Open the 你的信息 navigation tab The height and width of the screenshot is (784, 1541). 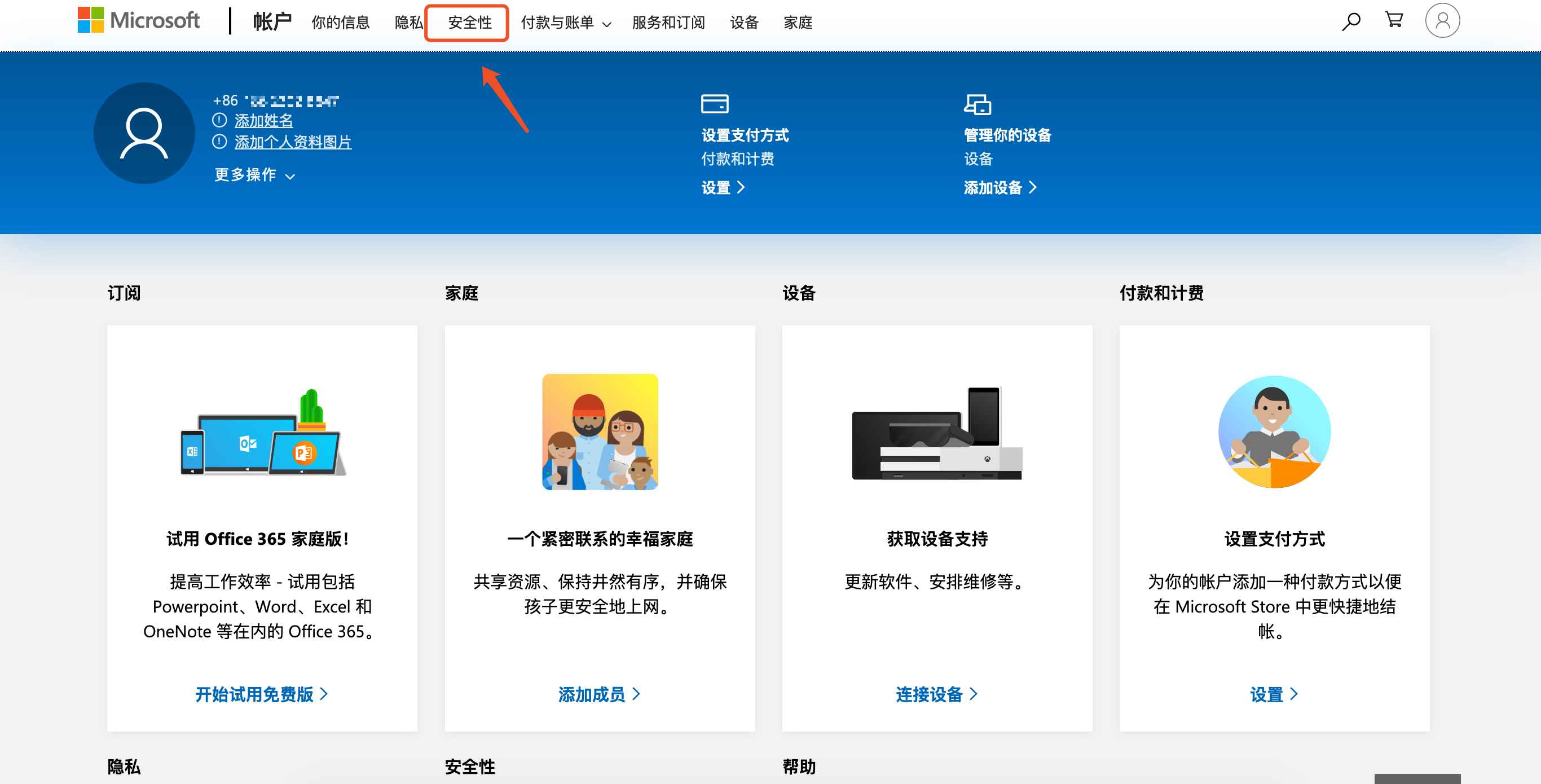(x=340, y=23)
